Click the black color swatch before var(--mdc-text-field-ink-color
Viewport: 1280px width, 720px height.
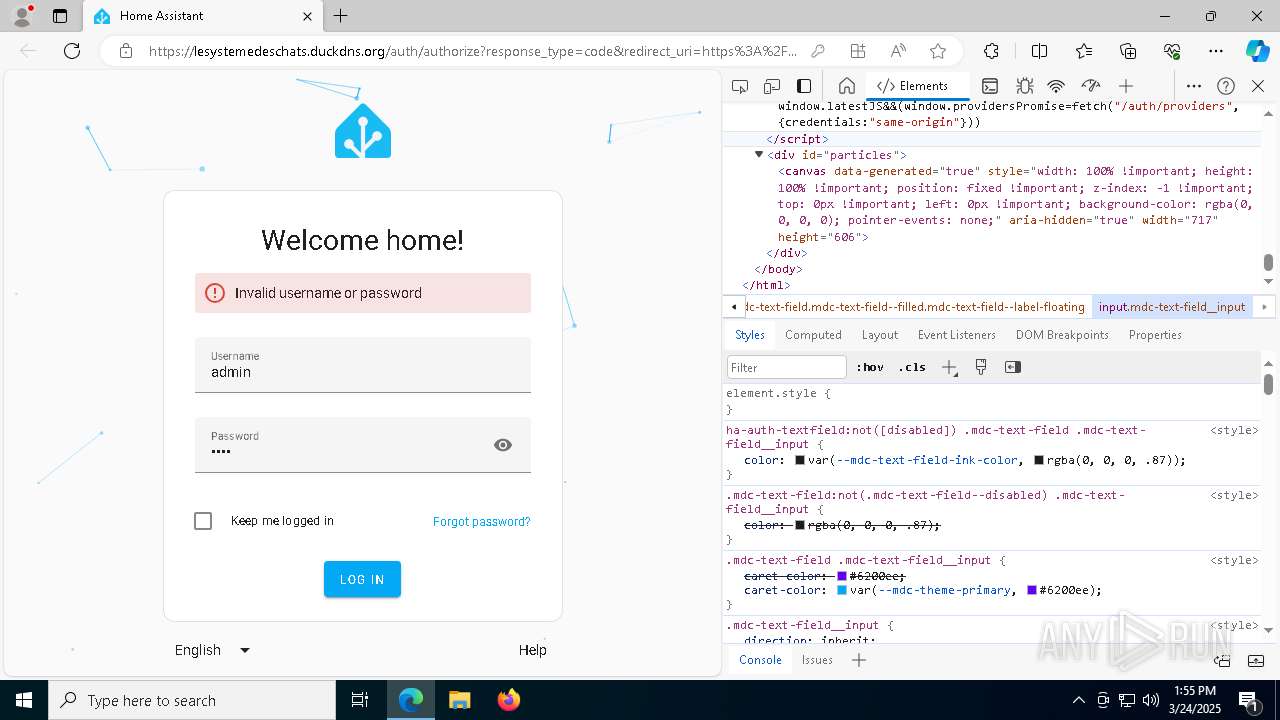[x=800, y=461]
